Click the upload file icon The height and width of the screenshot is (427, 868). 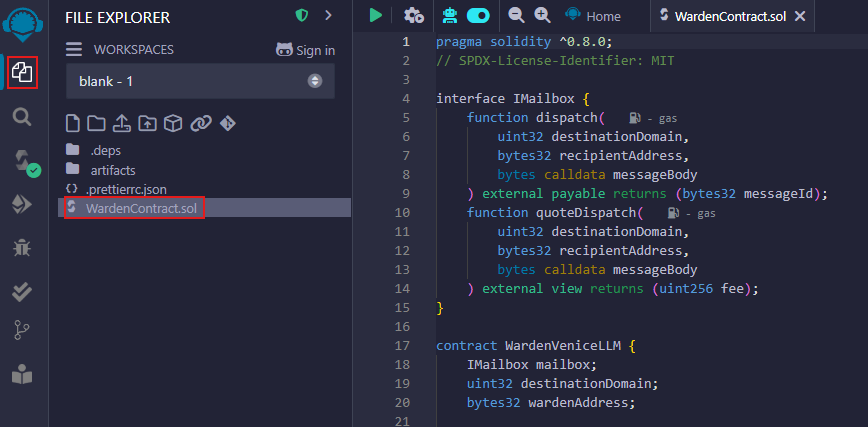click(x=121, y=123)
